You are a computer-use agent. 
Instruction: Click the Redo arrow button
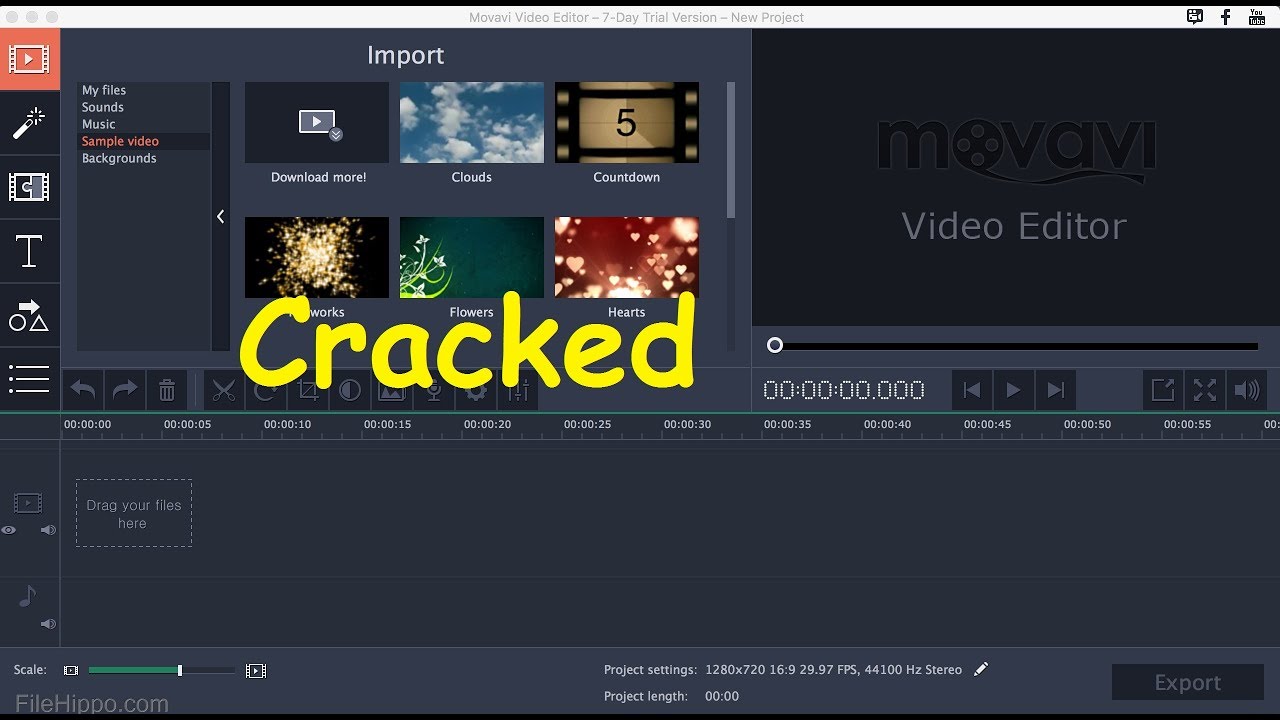(x=125, y=390)
